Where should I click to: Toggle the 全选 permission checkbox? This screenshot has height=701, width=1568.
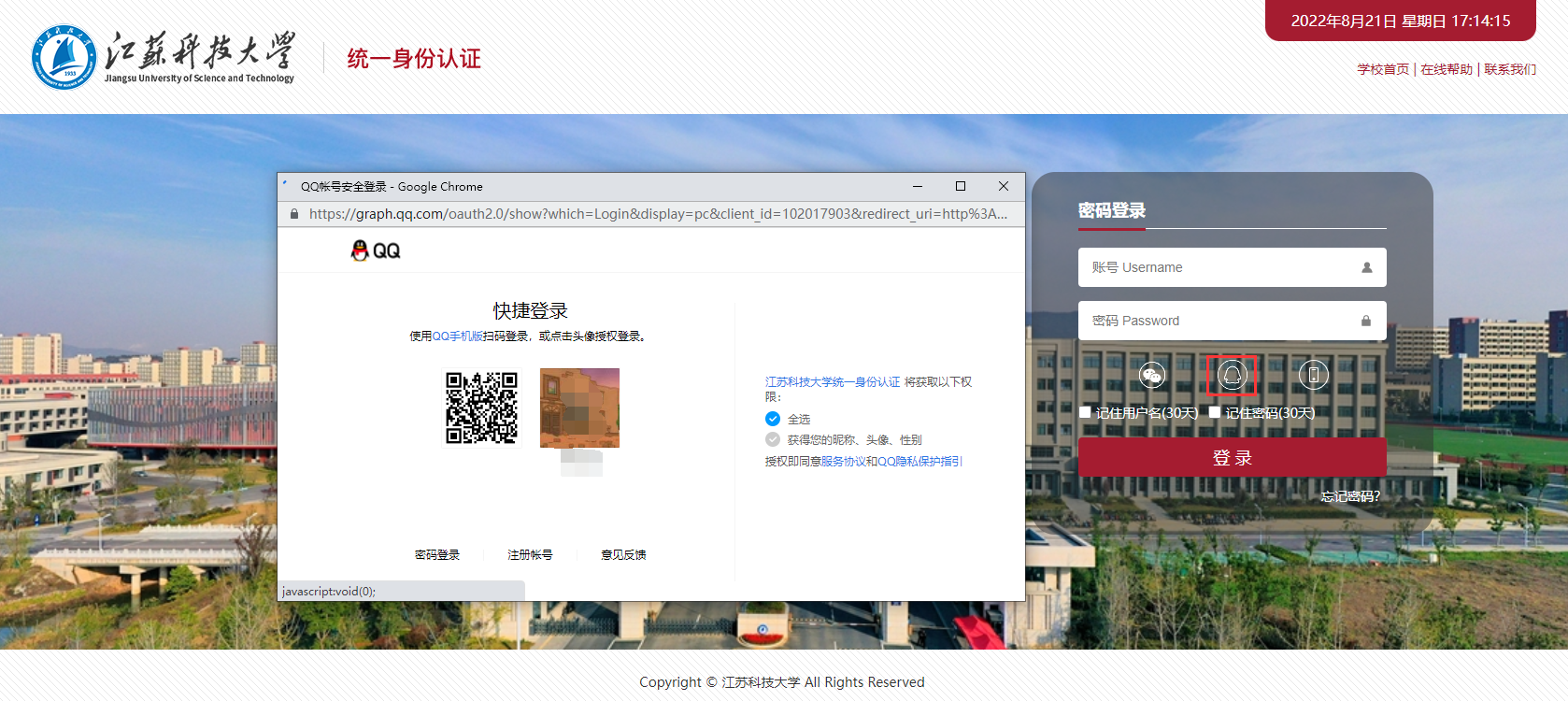(x=773, y=419)
